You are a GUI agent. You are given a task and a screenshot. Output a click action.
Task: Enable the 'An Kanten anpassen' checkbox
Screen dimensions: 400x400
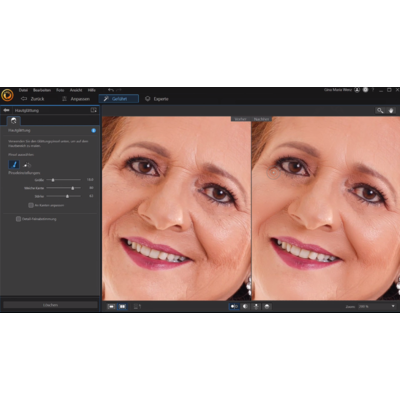tap(31, 205)
